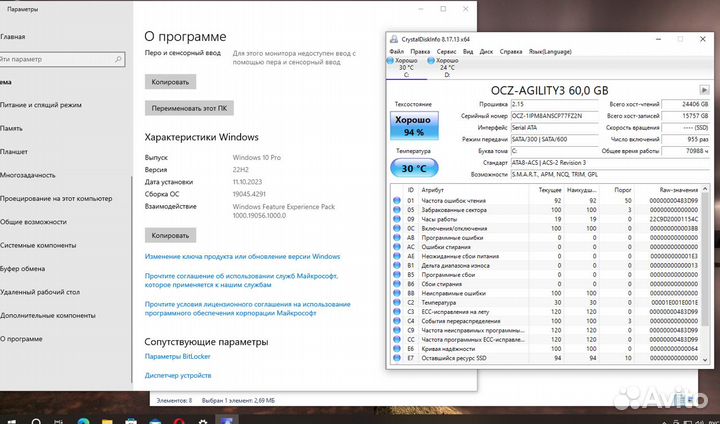The image size is (720, 424).
Task: Click the status orb for B5 Программные сбои
Action: (397, 275)
